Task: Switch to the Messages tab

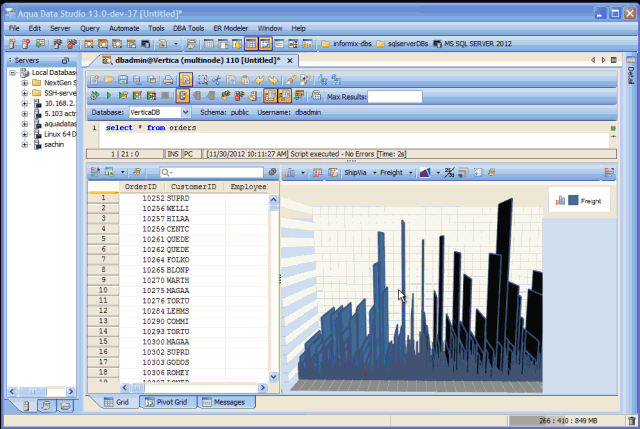Action: (x=227, y=402)
